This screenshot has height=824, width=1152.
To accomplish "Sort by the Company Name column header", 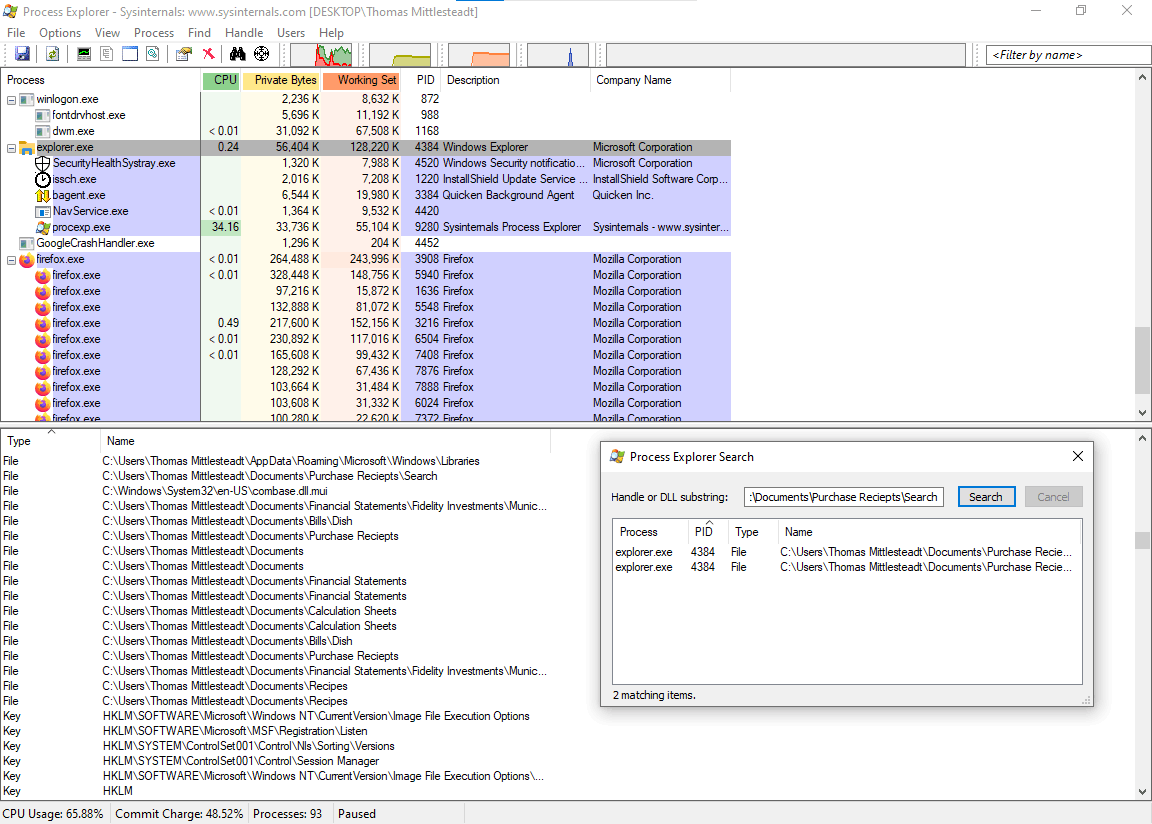I will (660, 80).
